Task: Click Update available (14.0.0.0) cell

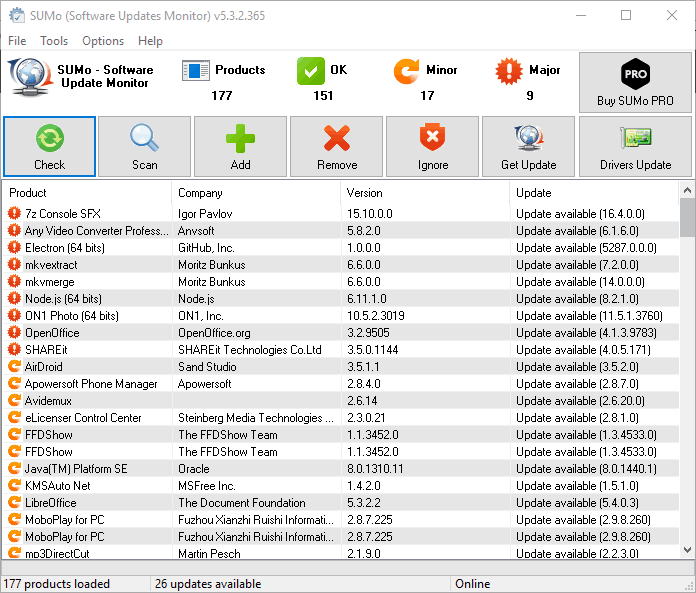Action: pyautogui.click(x=580, y=281)
